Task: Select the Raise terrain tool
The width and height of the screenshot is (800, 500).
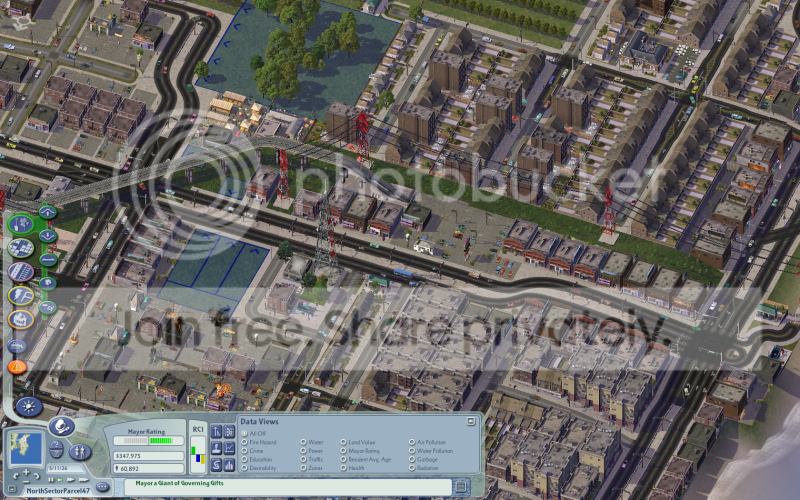Action: 47,212
